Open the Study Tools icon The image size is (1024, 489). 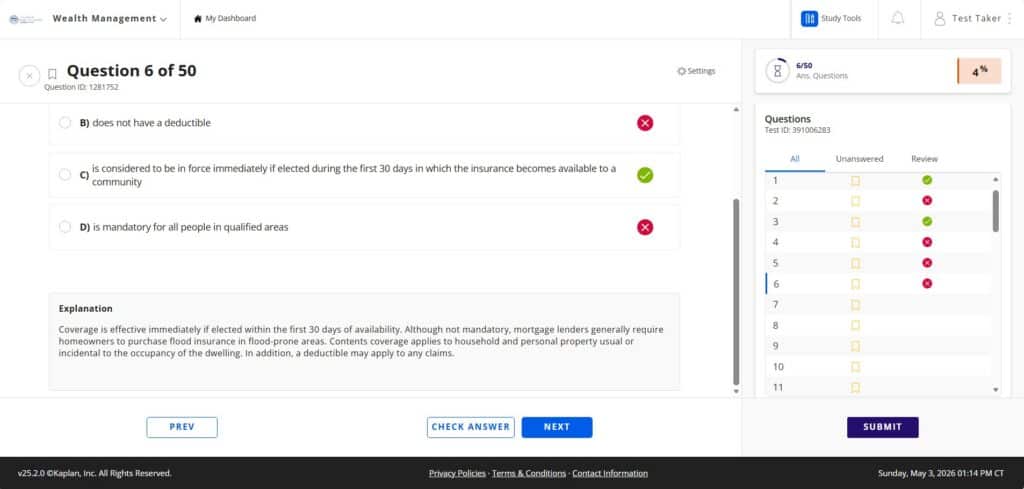pyautogui.click(x=809, y=18)
